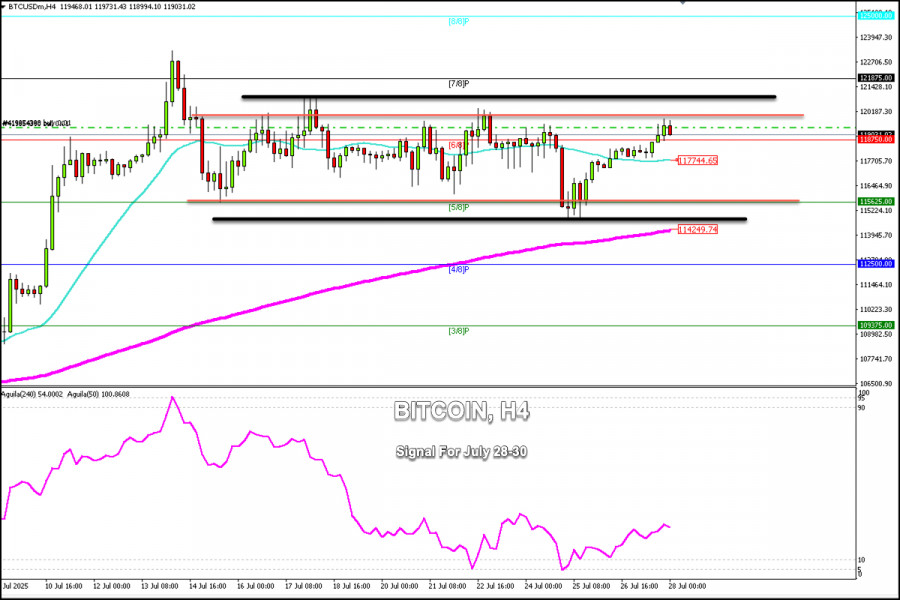Click the 122706.50 price axis value
This screenshot has width=900, height=600.
click(x=876, y=62)
